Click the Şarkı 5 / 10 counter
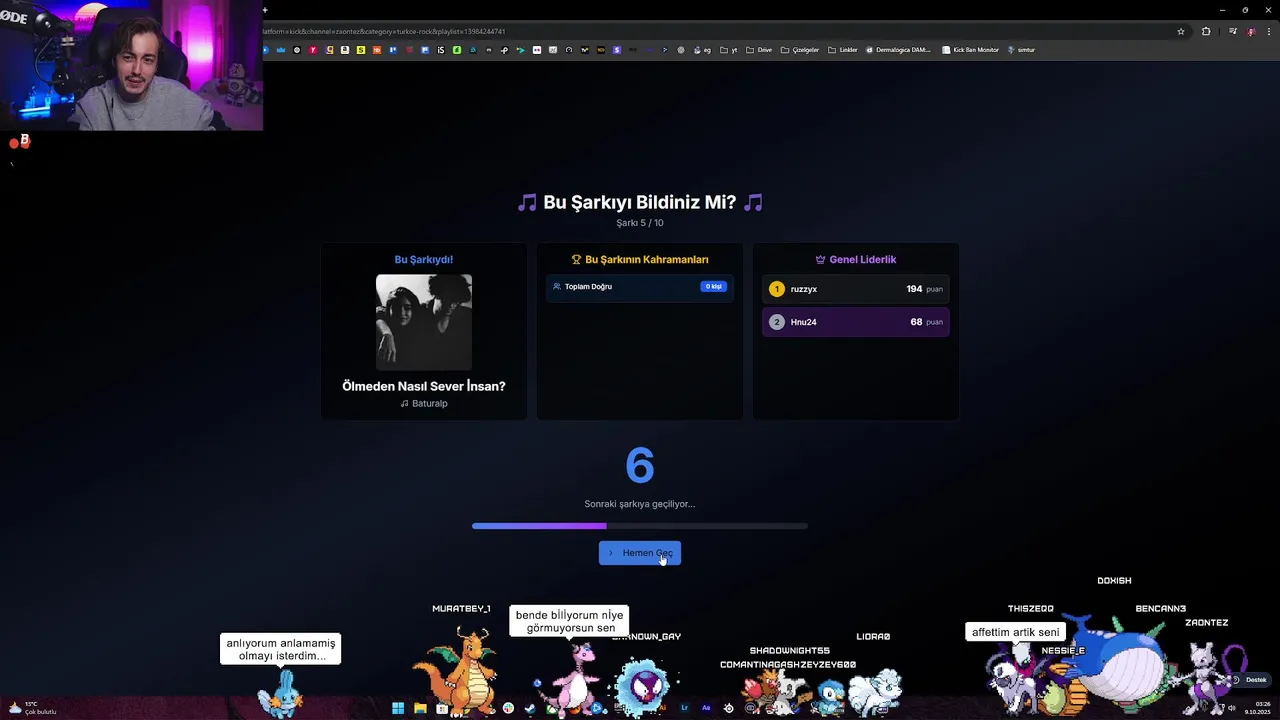Screen dimensions: 1280x720 click(x=640, y=223)
